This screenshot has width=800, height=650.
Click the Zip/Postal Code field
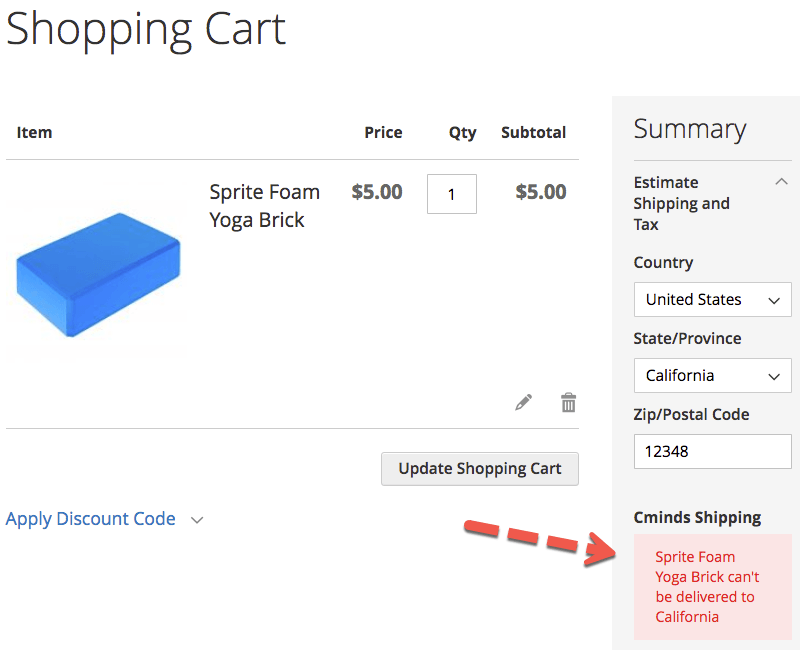[712, 451]
